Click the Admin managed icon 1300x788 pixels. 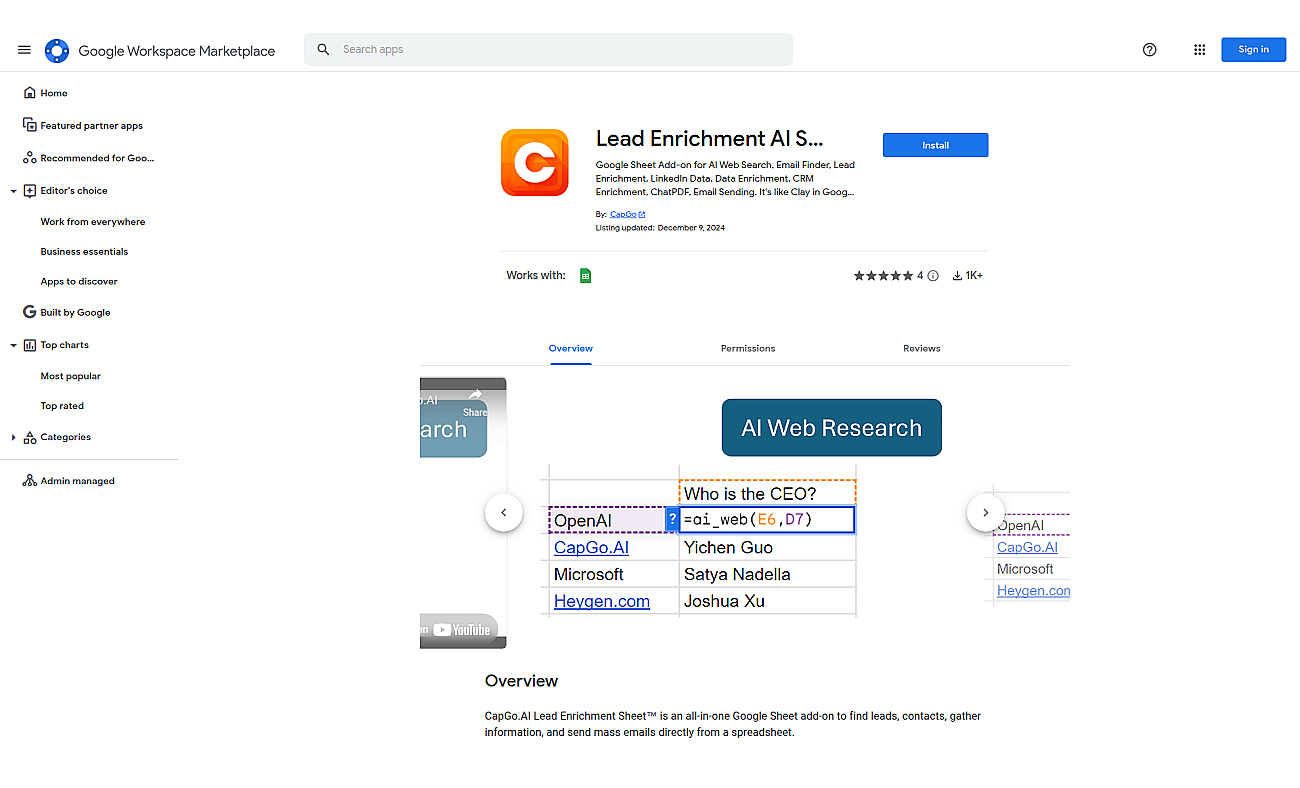click(x=30, y=481)
